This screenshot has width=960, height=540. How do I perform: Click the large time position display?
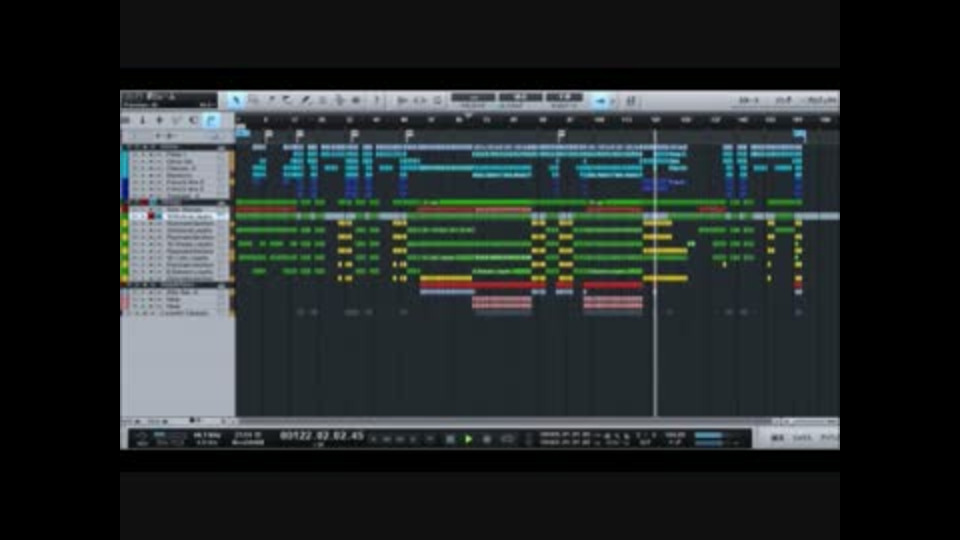321,436
